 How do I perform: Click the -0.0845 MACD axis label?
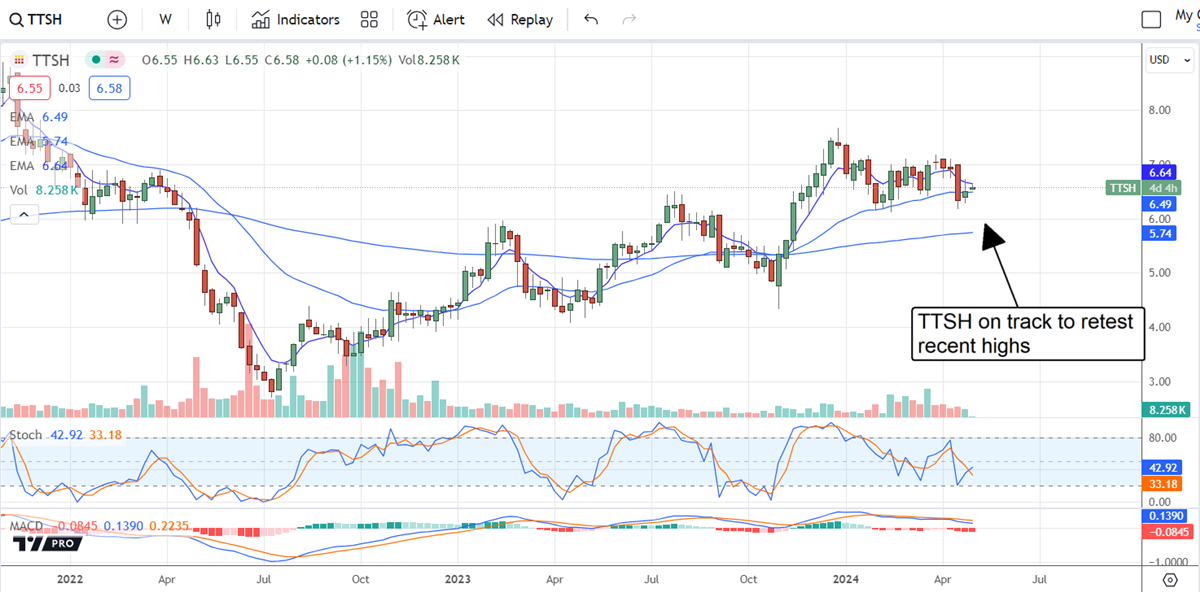[x=1167, y=532]
